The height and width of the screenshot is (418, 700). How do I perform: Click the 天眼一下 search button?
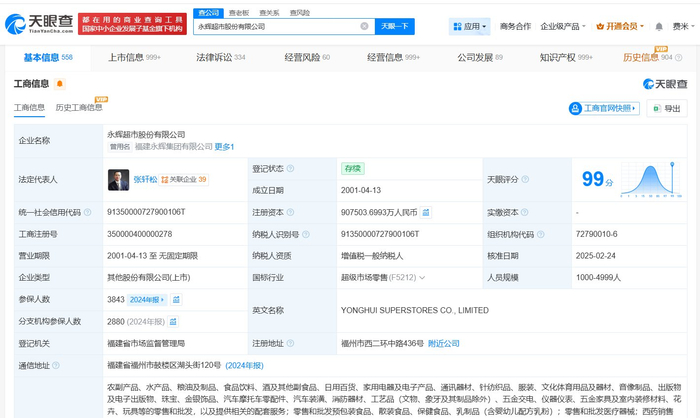[394, 26]
